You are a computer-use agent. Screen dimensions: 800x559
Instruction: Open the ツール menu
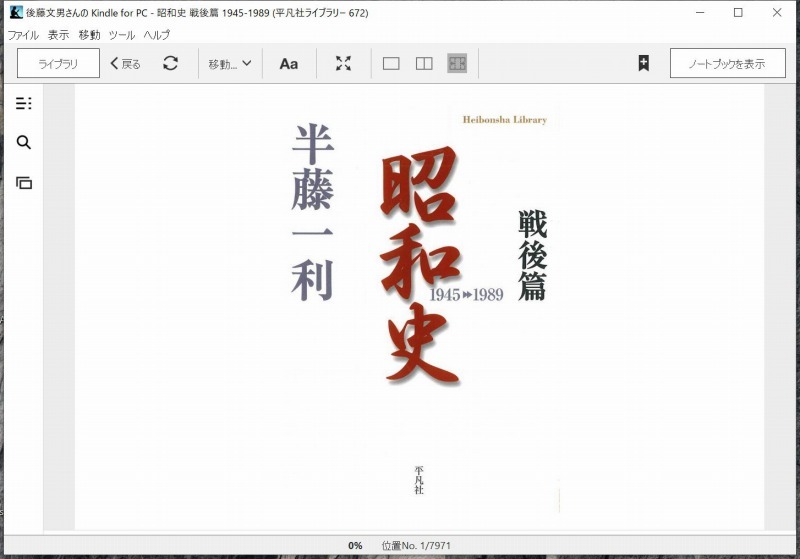[x=121, y=35]
